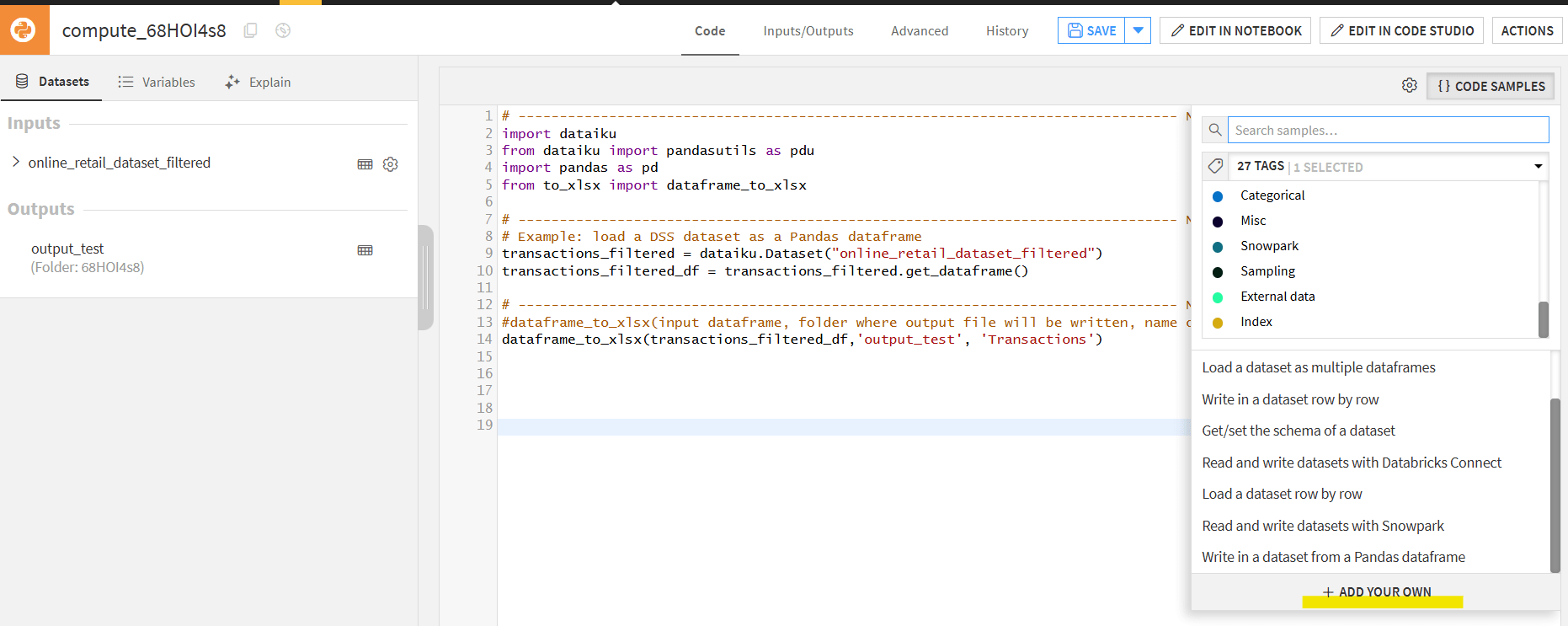
Task: Click the tag icon next to 27 TAGS
Action: [1215, 166]
